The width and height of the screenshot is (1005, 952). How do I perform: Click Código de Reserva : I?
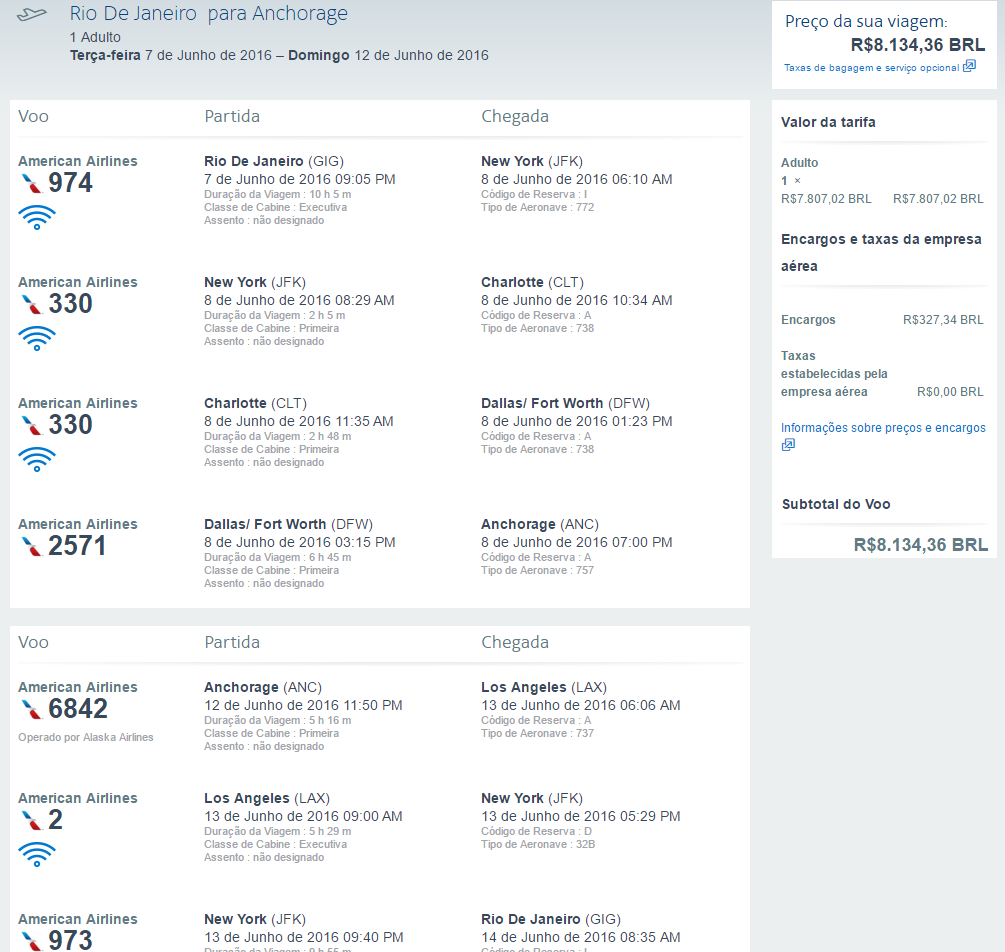(534, 194)
